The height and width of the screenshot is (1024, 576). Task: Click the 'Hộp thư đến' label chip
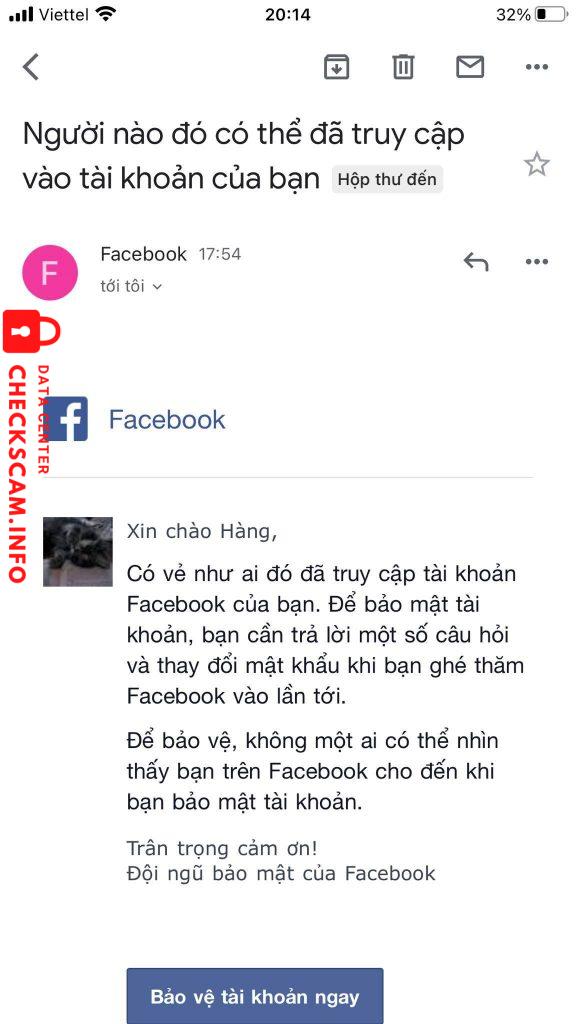[x=387, y=179]
